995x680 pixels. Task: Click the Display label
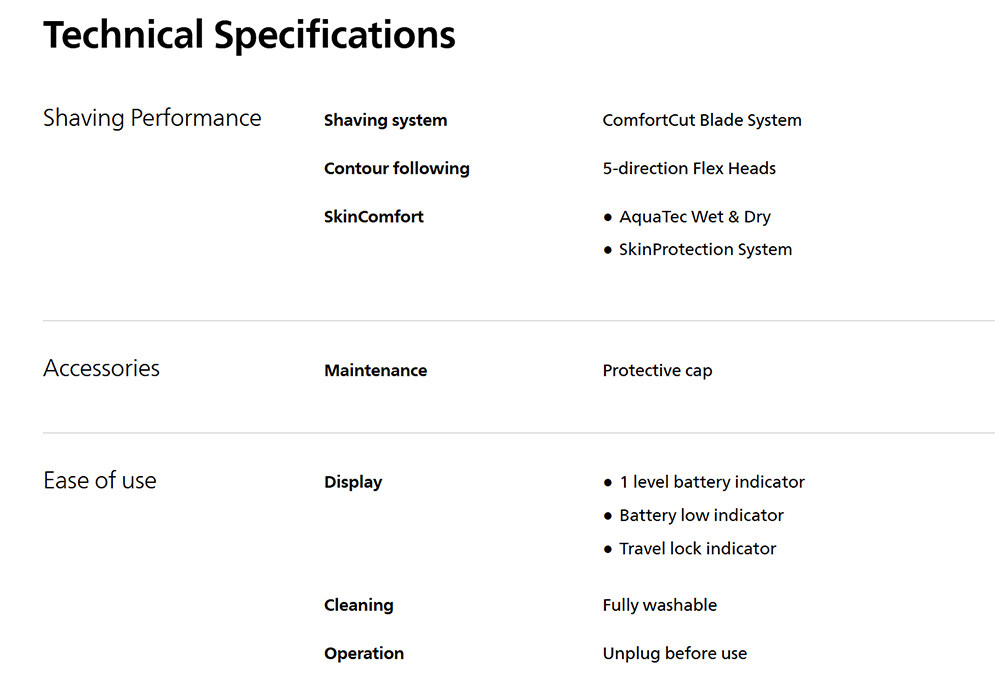(353, 482)
